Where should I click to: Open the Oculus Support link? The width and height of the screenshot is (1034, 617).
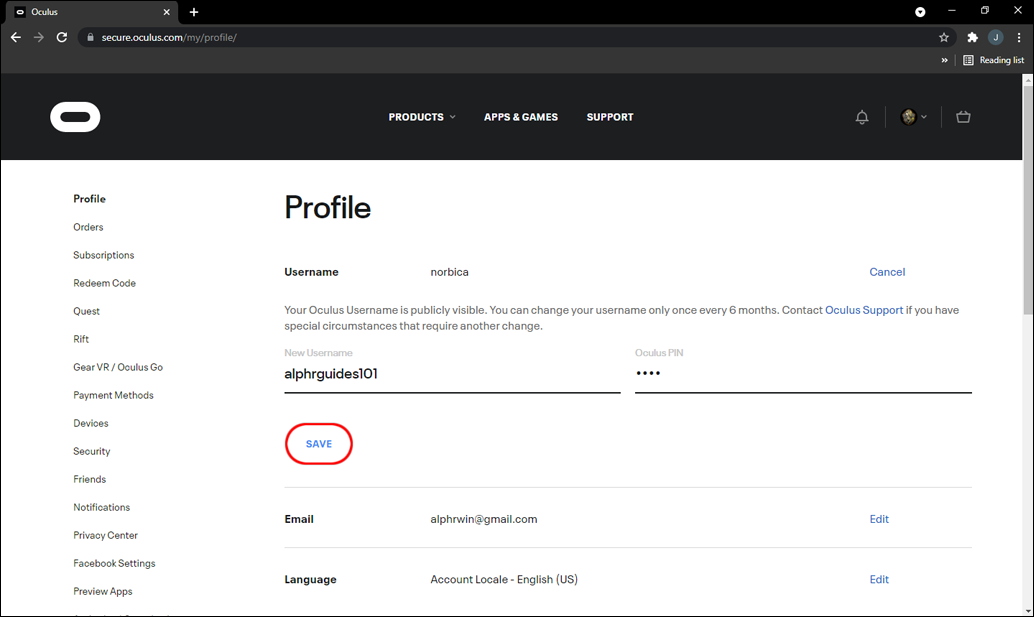tap(864, 310)
